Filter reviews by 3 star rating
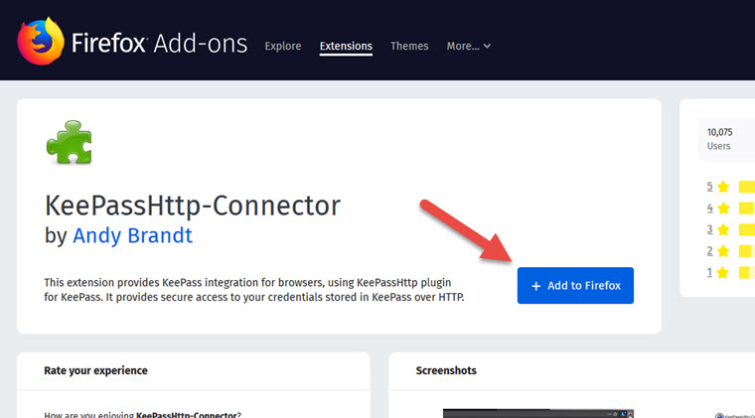The image size is (755, 418). [710, 229]
